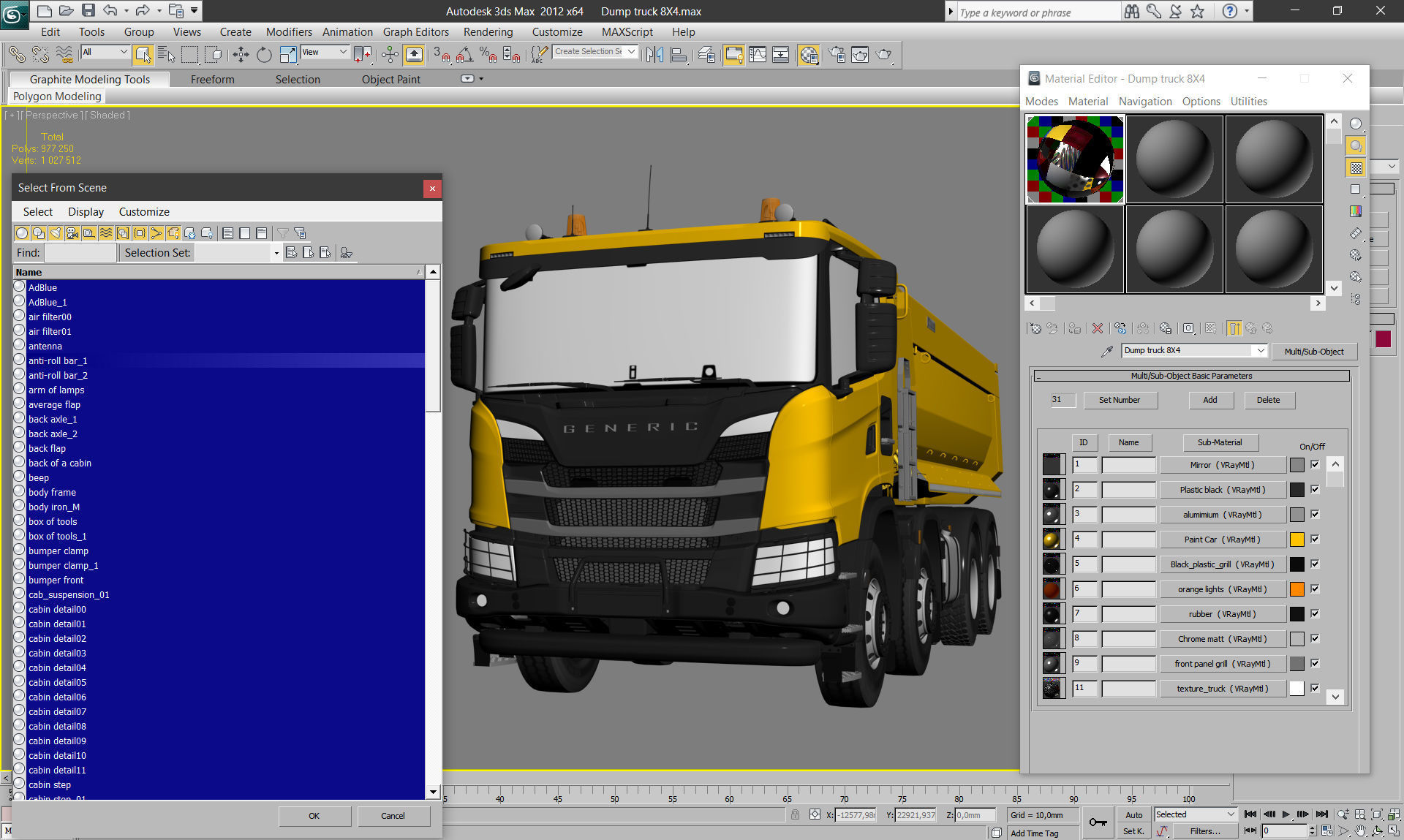Click OK in Select From Scene dialog
The image size is (1404, 840).
pyautogui.click(x=314, y=816)
